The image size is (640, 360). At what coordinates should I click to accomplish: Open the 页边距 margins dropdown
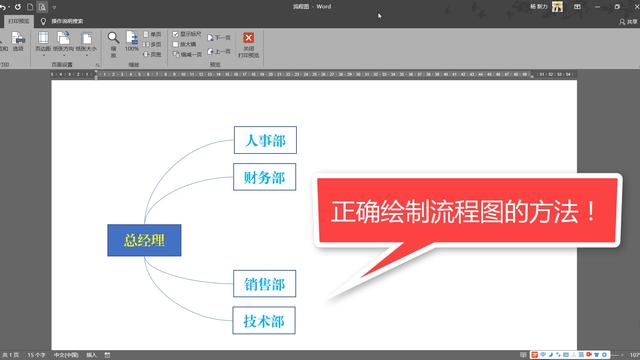point(43,43)
